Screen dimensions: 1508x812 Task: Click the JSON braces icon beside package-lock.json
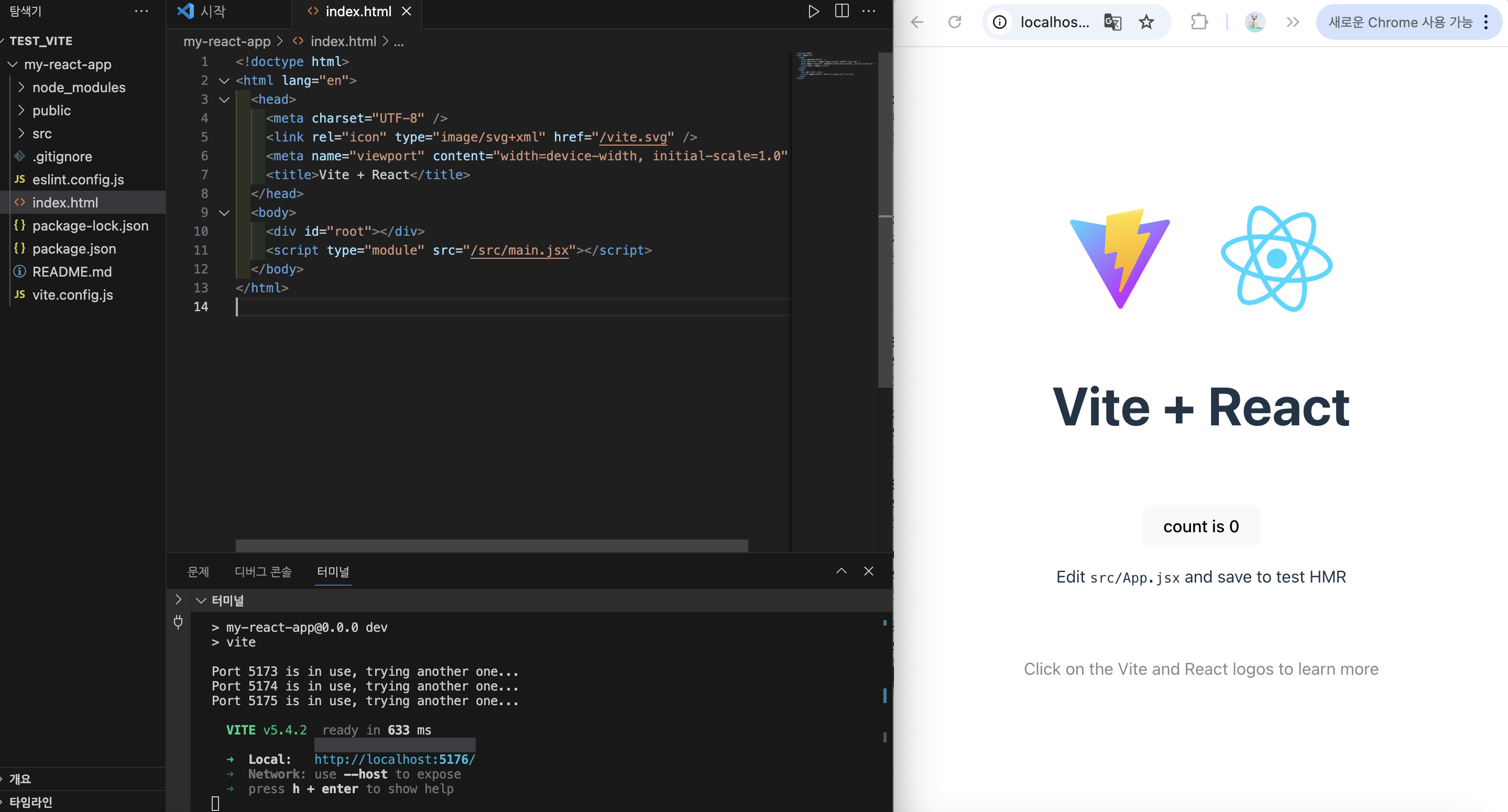20,225
